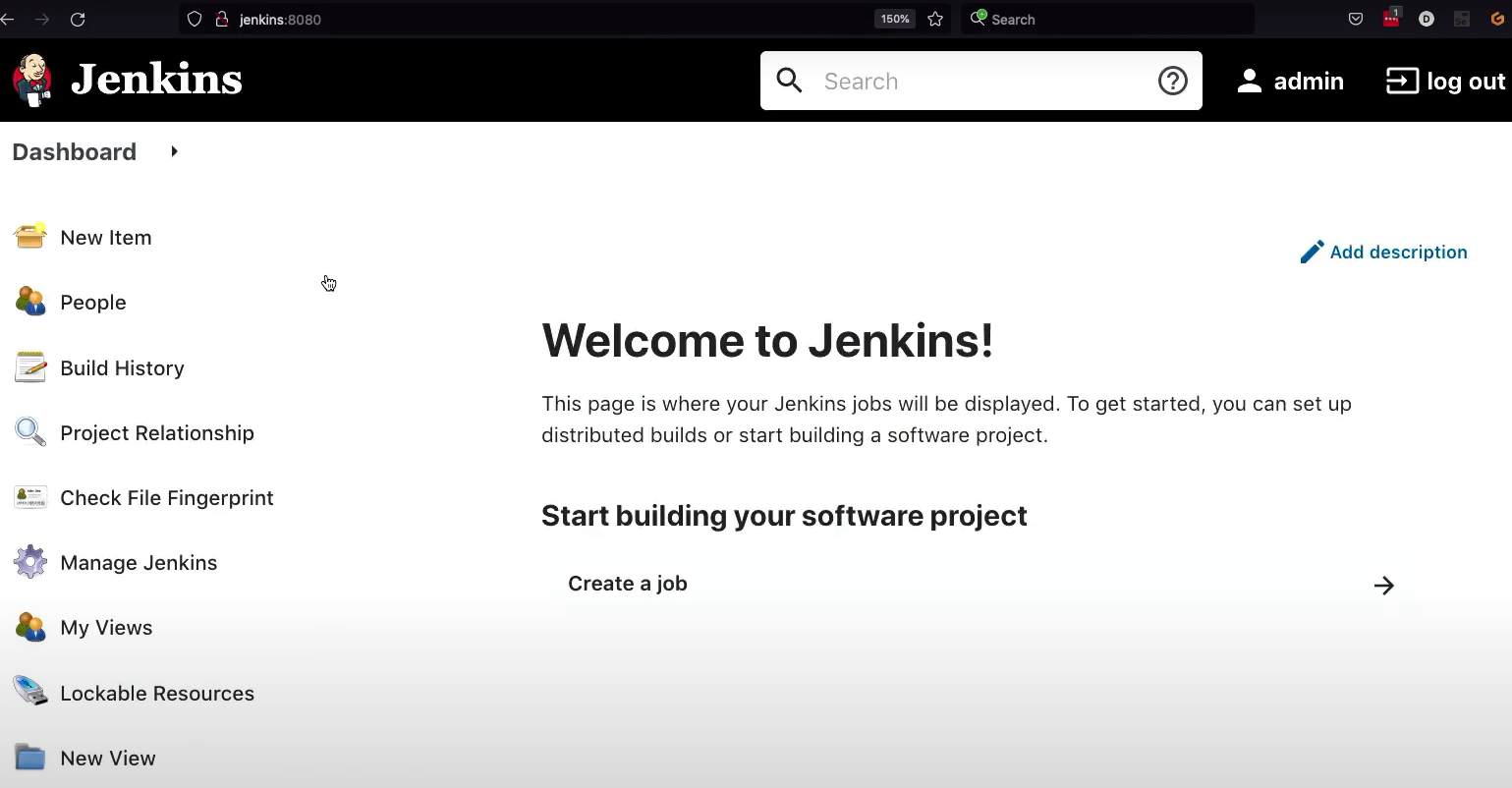This screenshot has height=788, width=1512.
Task: Click the orange G extension icon
Action: coord(1497,19)
